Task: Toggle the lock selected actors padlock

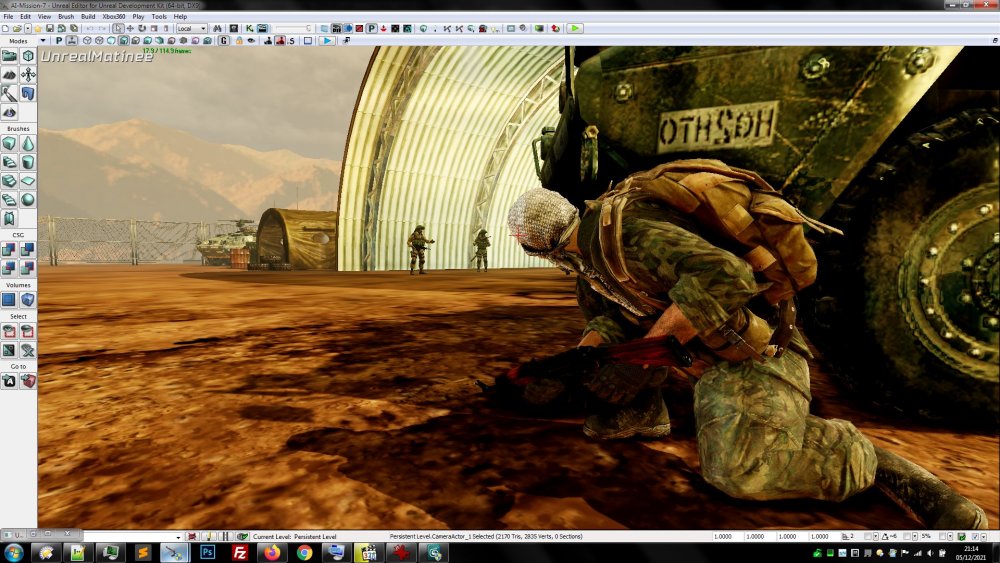Action: [238, 41]
